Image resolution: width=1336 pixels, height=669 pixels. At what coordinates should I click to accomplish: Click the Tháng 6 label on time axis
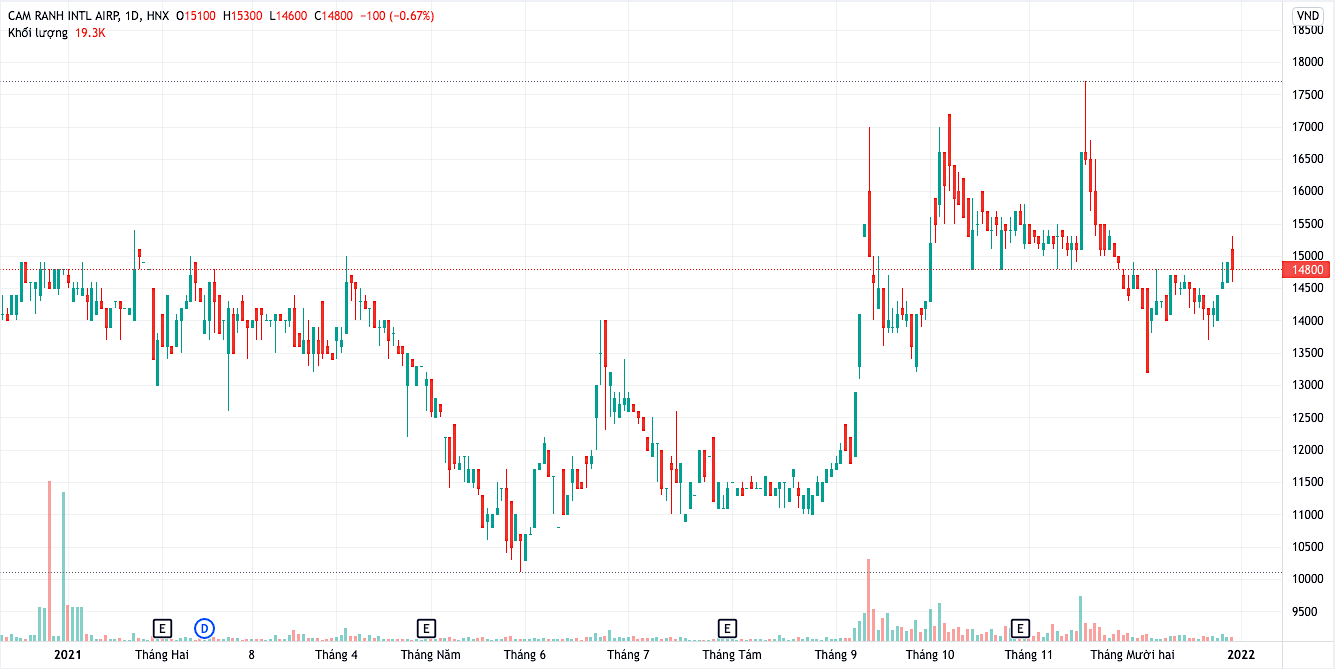(525, 655)
